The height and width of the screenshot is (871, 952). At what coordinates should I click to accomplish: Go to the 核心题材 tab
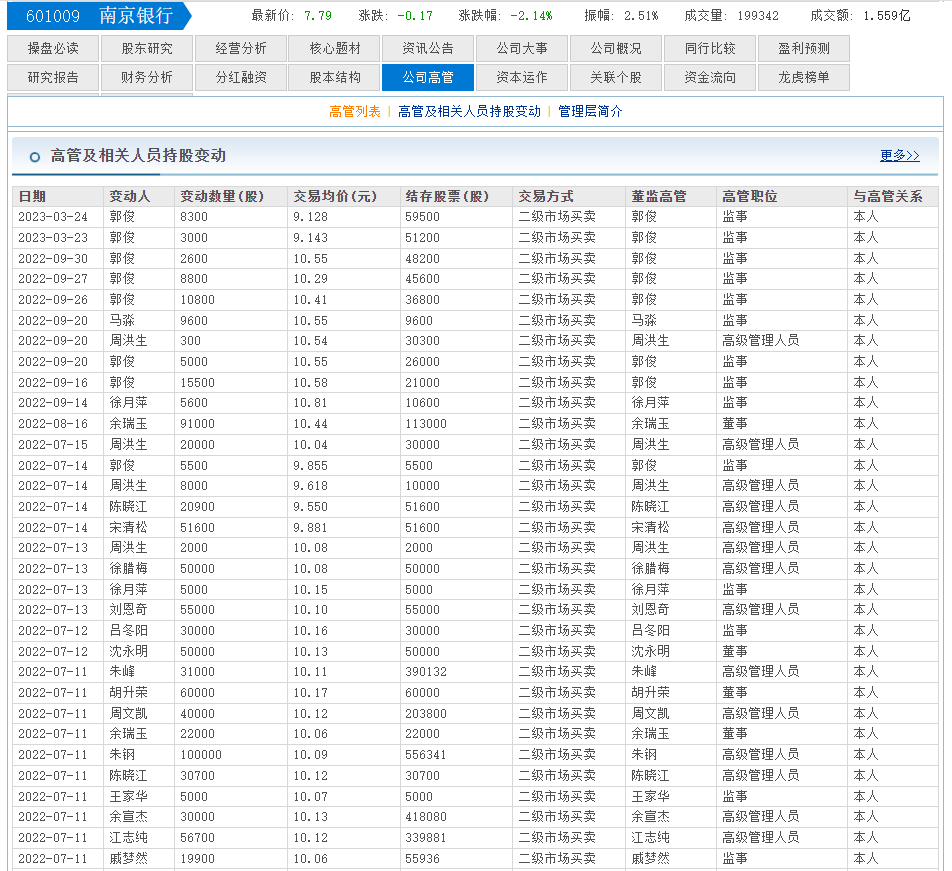coord(335,49)
